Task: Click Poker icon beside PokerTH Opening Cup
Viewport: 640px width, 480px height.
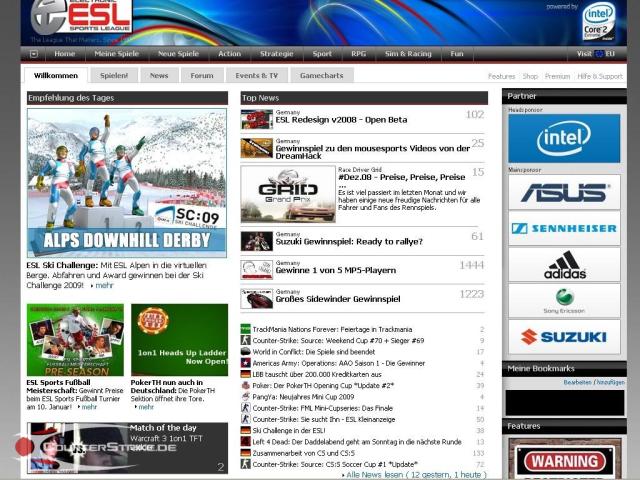Action: coord(245,385)
